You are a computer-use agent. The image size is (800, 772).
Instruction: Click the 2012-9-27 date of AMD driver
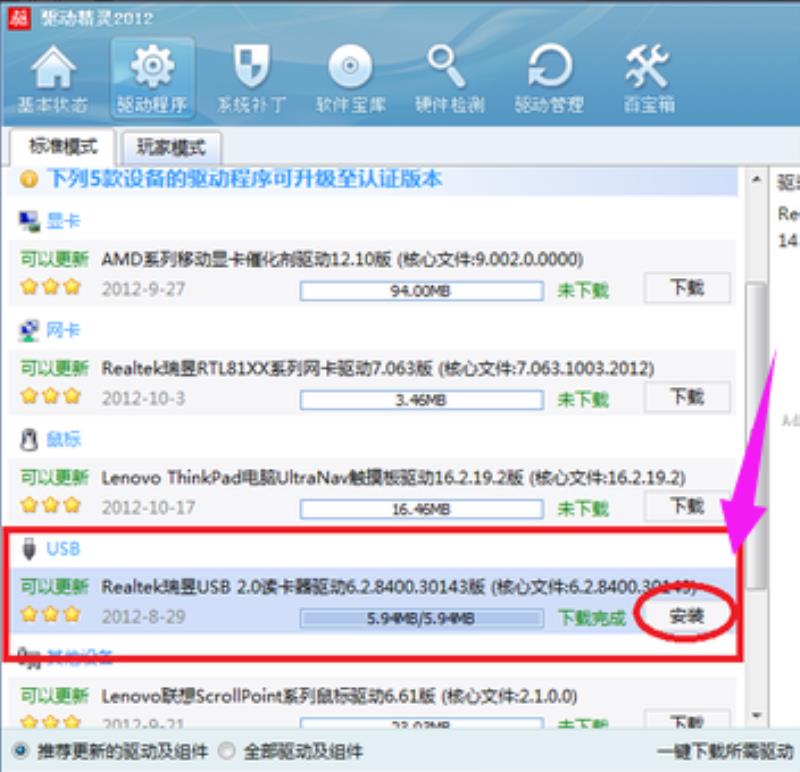(143, 289)
